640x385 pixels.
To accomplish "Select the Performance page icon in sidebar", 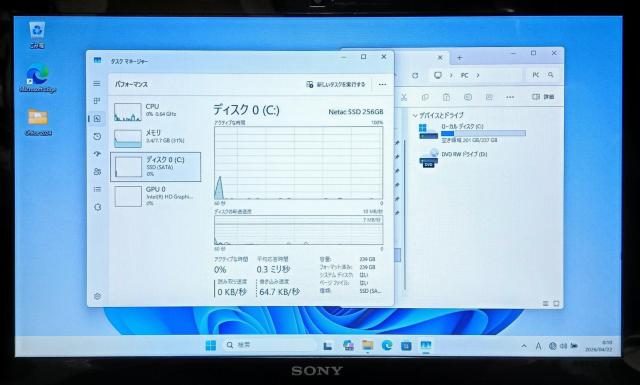I will point(97,119).
